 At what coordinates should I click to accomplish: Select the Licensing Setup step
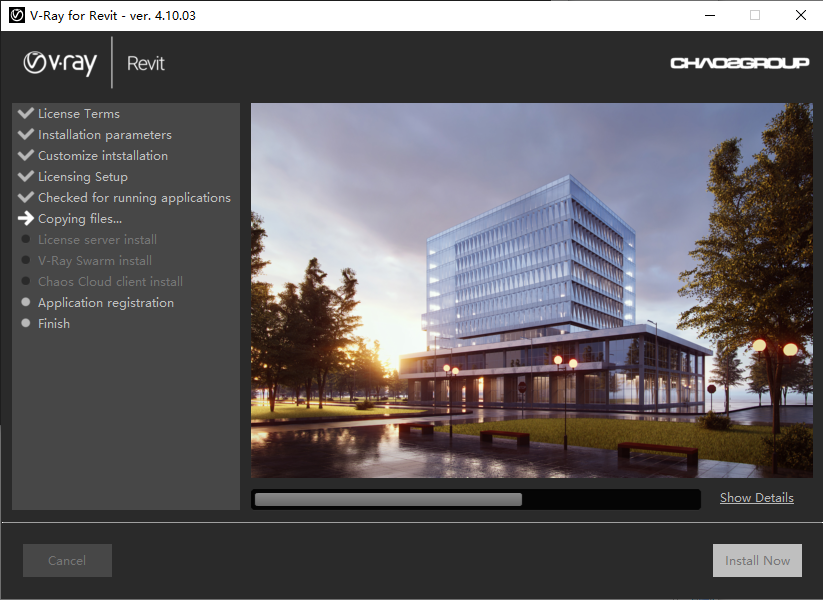(82, 177)
